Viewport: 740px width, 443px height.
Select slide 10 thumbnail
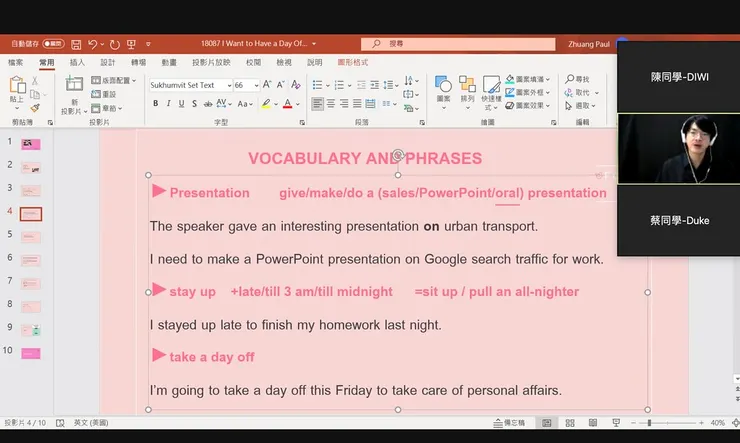point(31,353)
